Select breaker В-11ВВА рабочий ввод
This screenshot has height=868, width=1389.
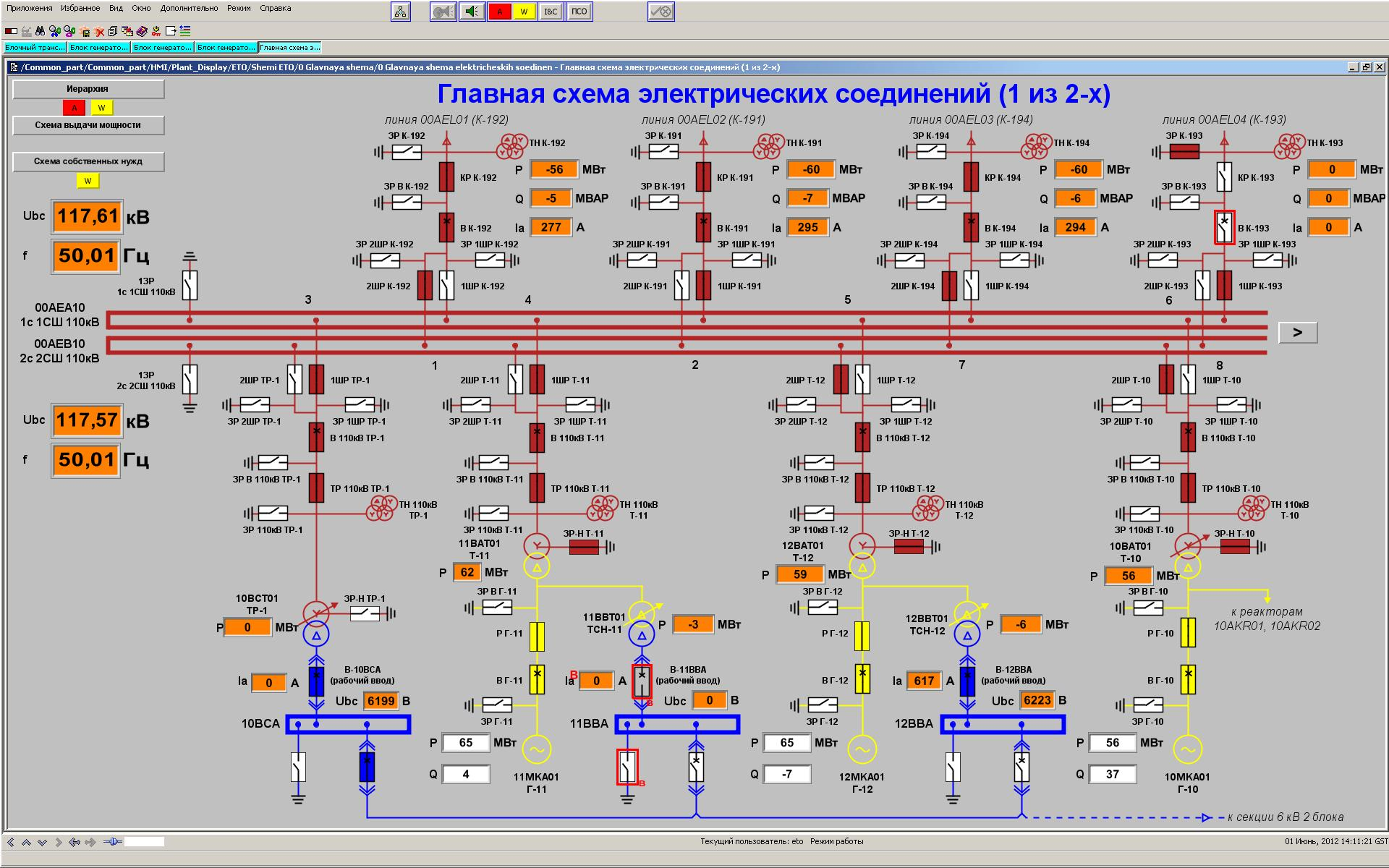pos(642,681)
